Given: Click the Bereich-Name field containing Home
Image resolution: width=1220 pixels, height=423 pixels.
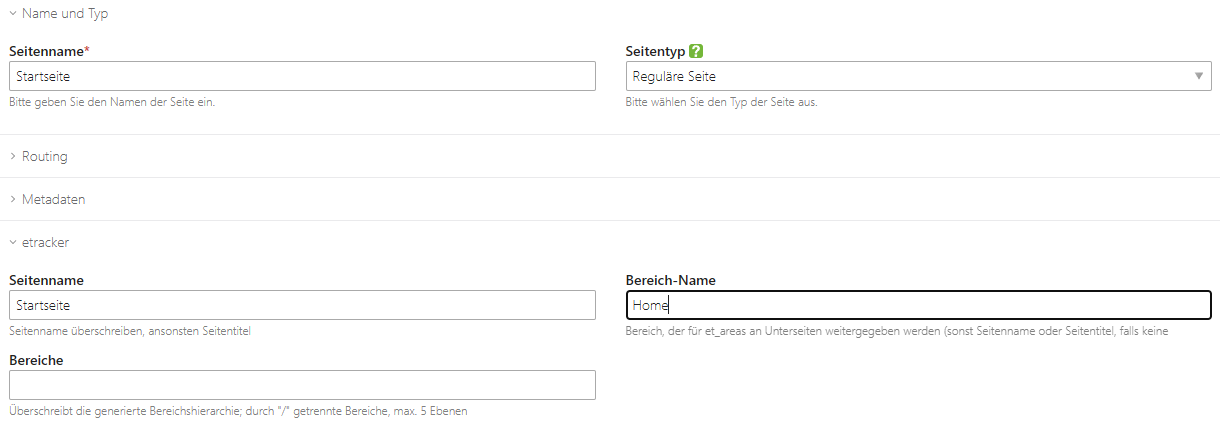Looking at the screenshot, I should (918, 305).
